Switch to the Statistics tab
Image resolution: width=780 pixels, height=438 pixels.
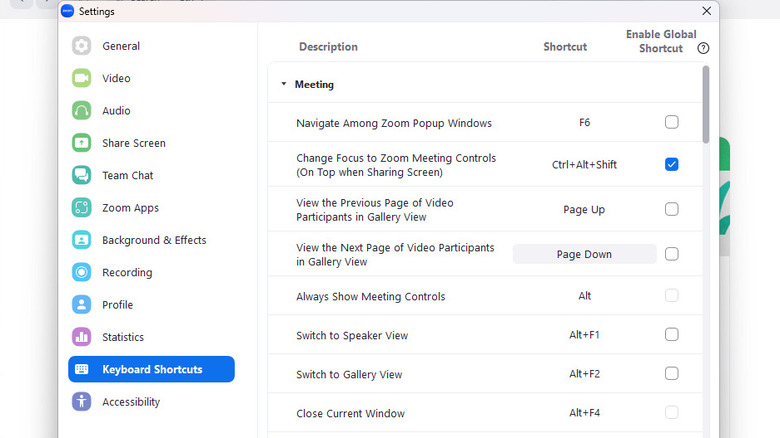pyautogui.click(x=122, y=337)
